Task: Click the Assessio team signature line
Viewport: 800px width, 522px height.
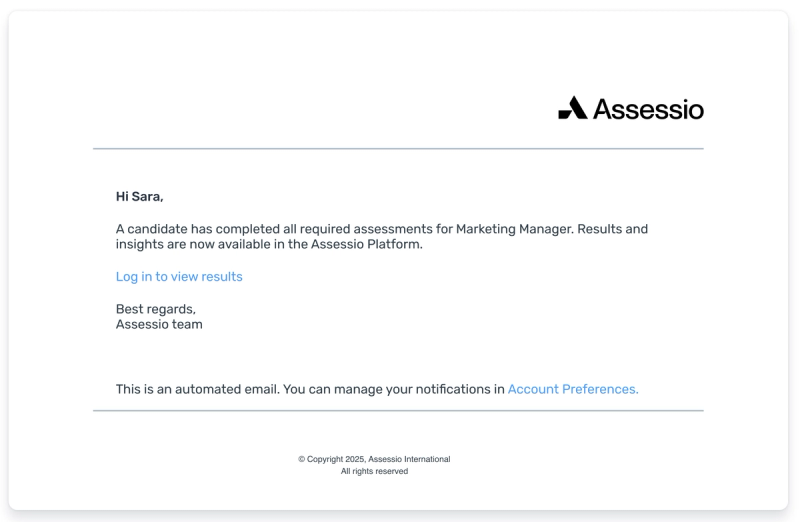Action: [x=159, y=325]
